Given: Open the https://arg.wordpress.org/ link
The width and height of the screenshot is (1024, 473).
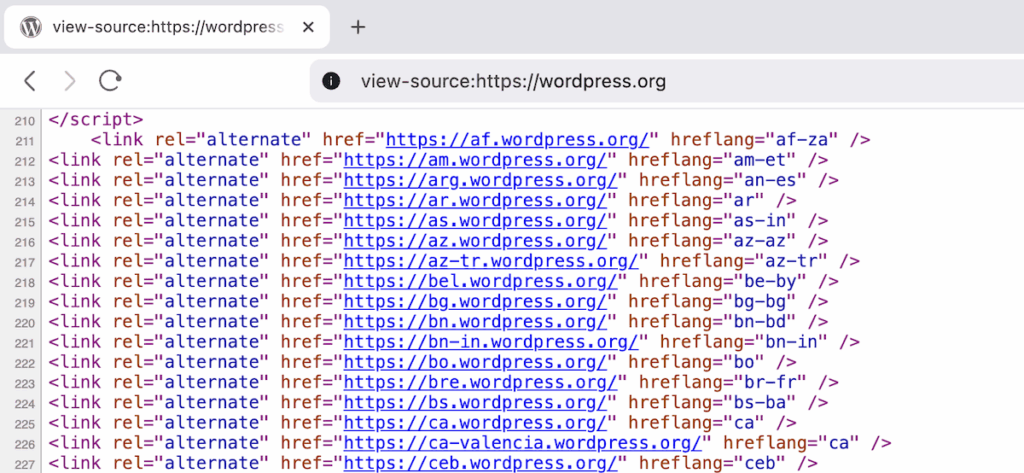Looking at the screenshot, I should tap(481, 180).
